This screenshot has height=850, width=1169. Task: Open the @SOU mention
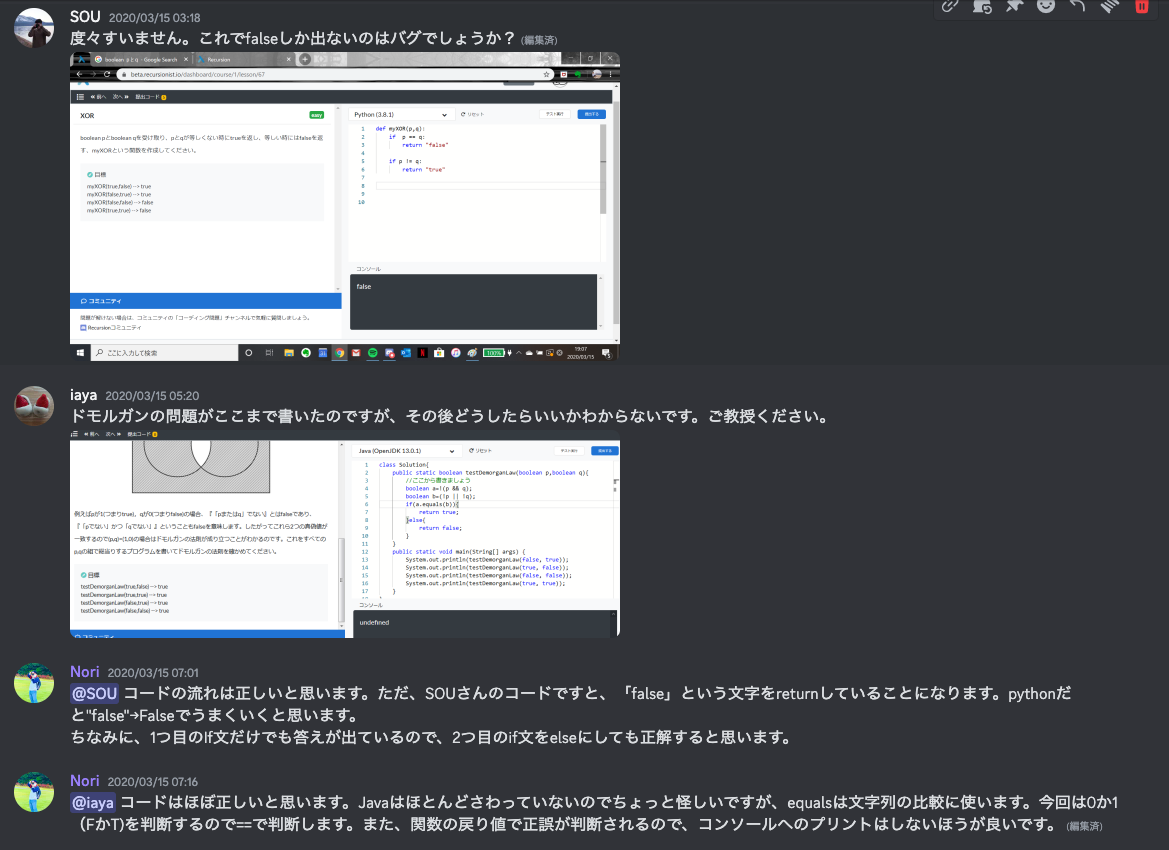[94, 693]
